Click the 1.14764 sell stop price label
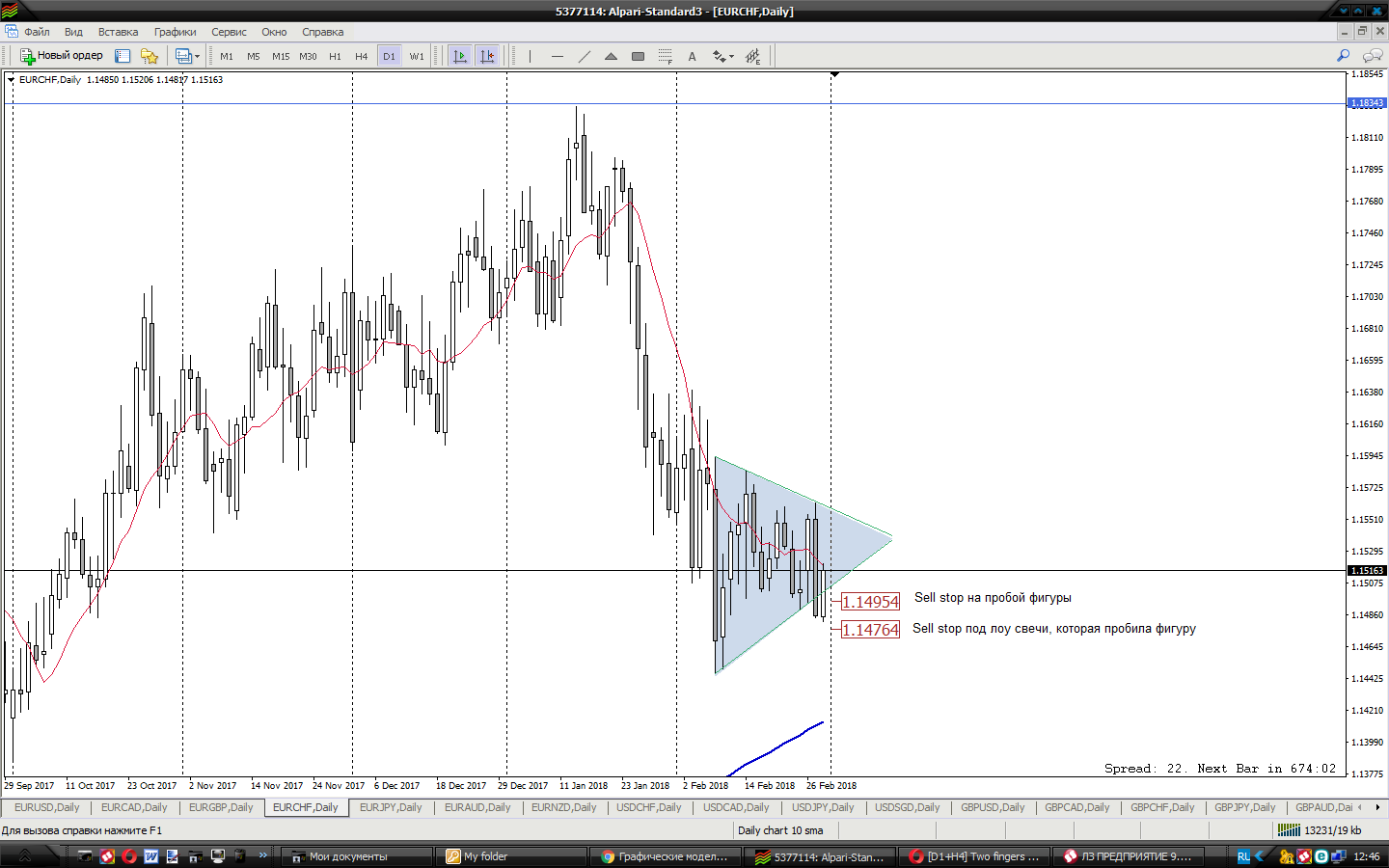The image size is (1389, 868). click(x=870, y=630)
